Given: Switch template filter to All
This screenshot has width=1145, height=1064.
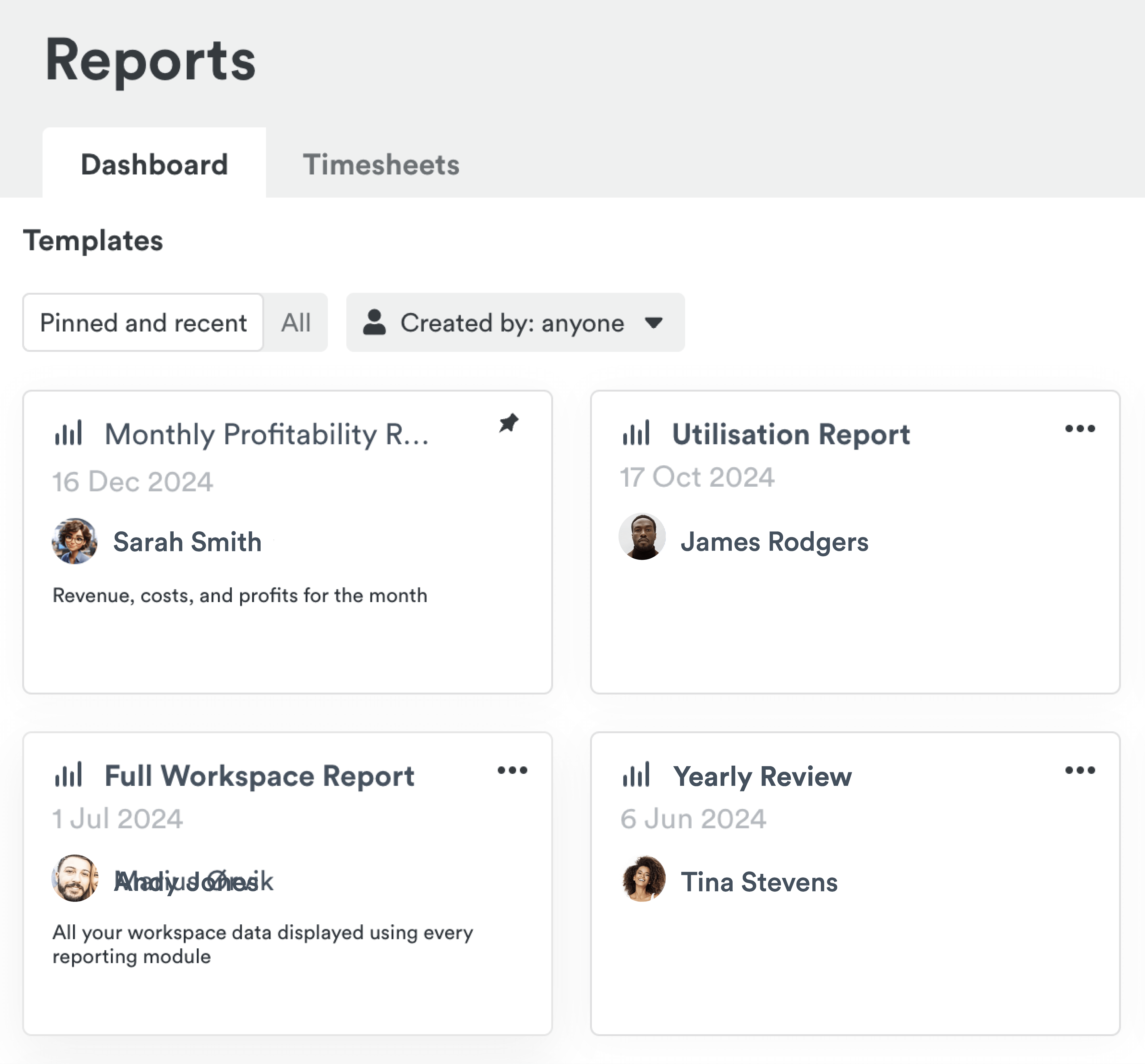Looking at the screenshot, I should coord(296,322).
